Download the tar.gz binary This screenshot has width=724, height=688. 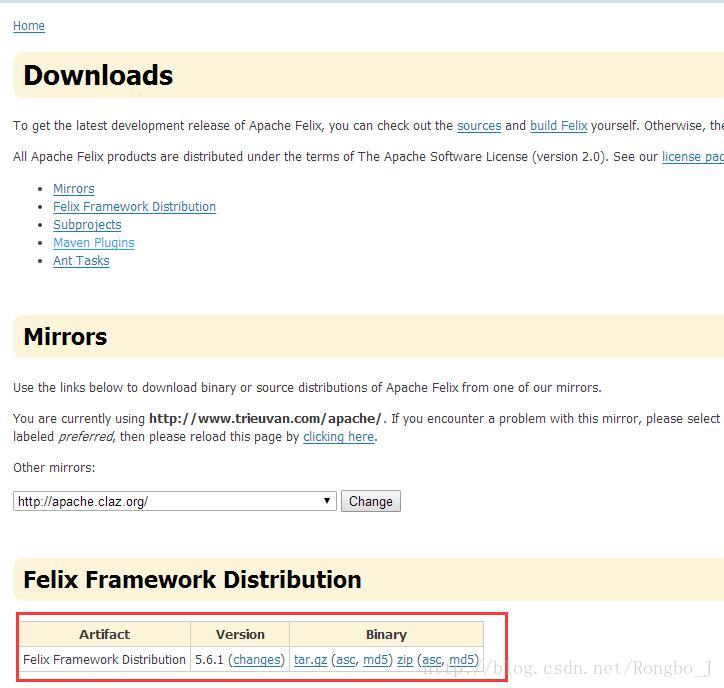pos(310,659)
